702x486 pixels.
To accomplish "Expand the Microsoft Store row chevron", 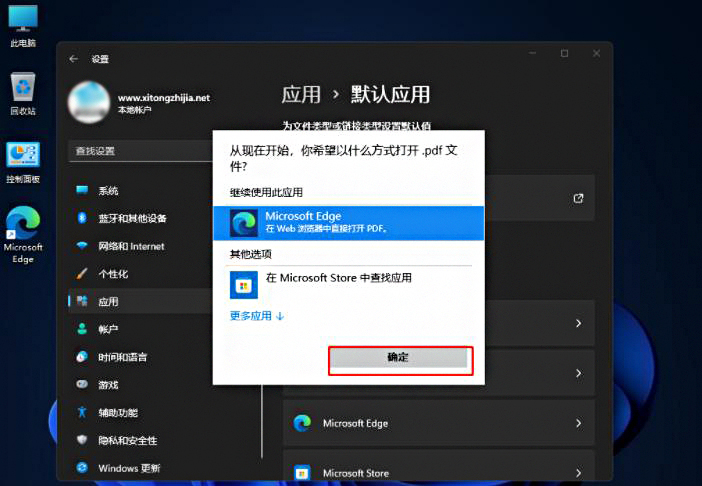I will coord(578,473).
